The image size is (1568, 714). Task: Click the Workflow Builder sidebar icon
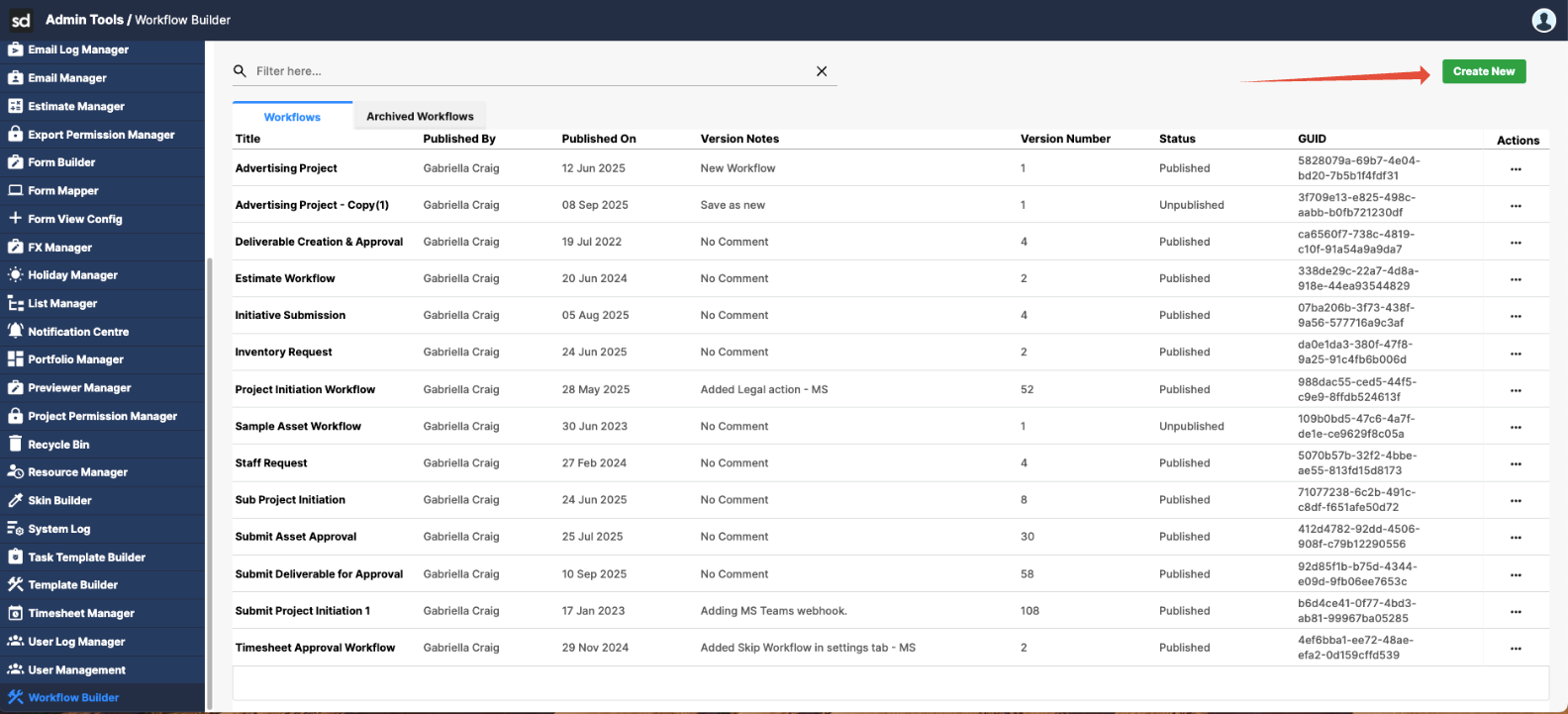click(x=15, y=697)
